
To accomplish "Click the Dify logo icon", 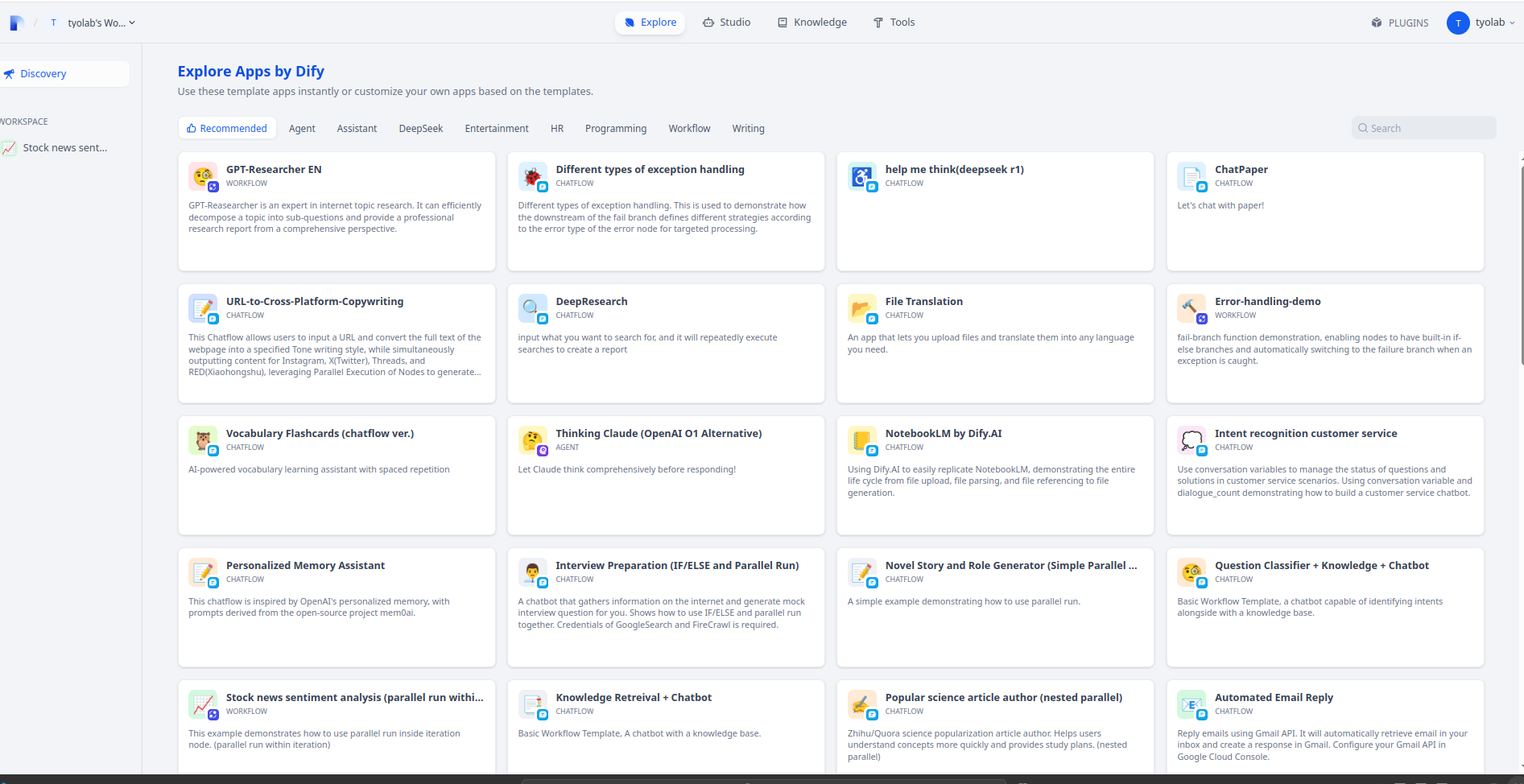I will coord(16,23).
